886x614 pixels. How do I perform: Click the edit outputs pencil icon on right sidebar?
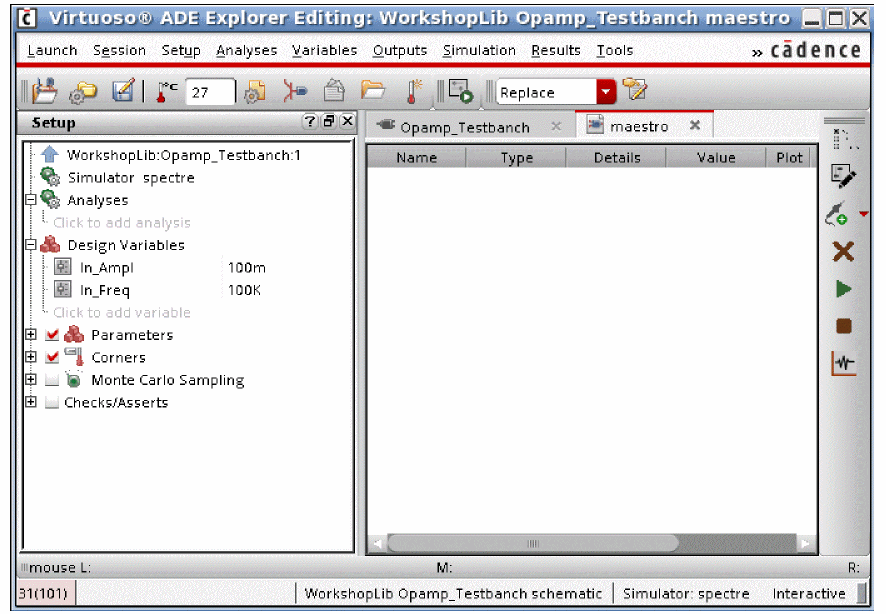click(x=843, y=177)
